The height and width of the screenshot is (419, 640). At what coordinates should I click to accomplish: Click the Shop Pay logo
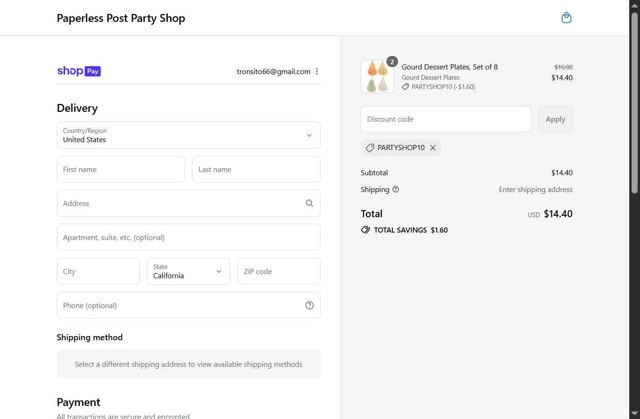tap(79, 71)
